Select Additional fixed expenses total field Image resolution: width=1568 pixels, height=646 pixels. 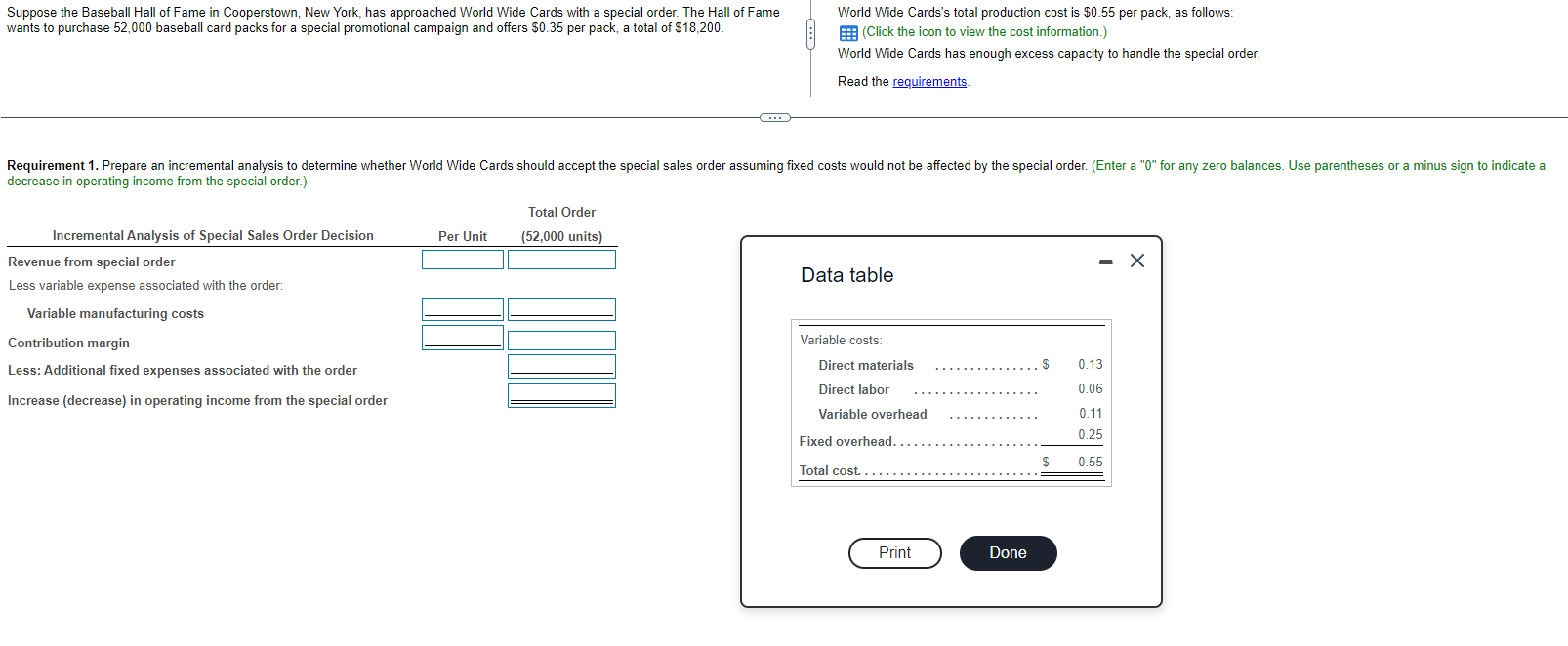tap(561, 367)
